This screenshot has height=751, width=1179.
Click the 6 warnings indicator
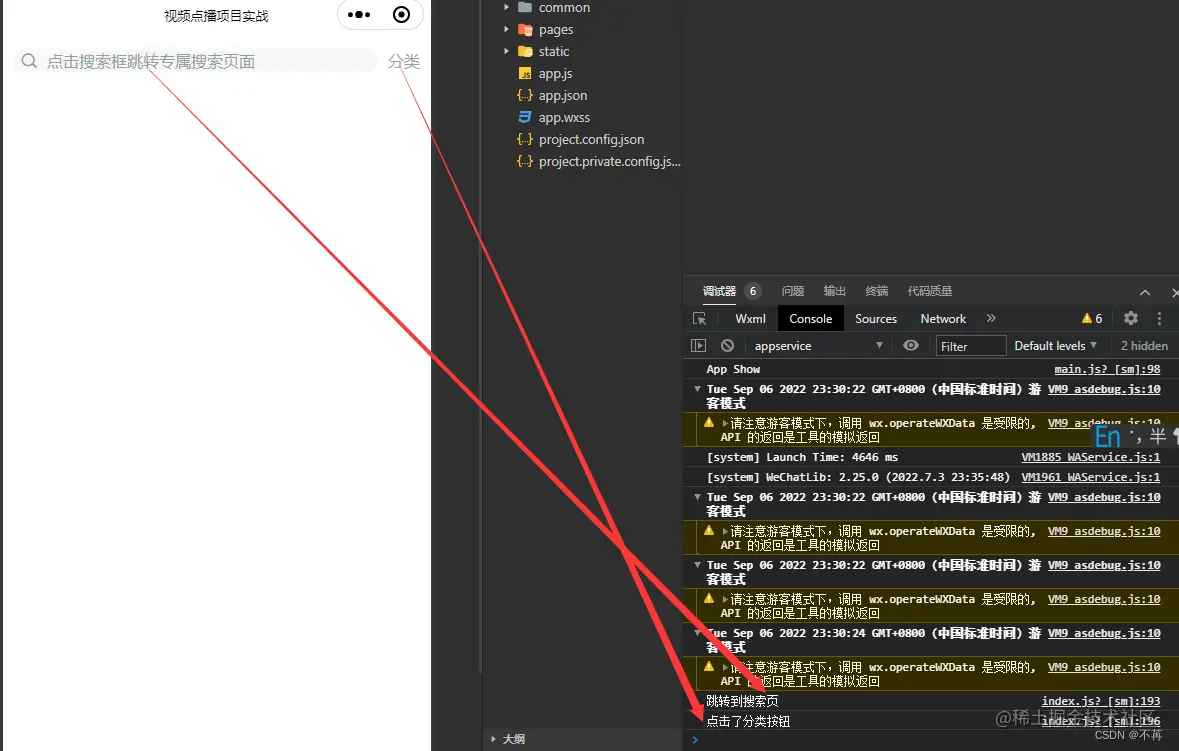1092,319
